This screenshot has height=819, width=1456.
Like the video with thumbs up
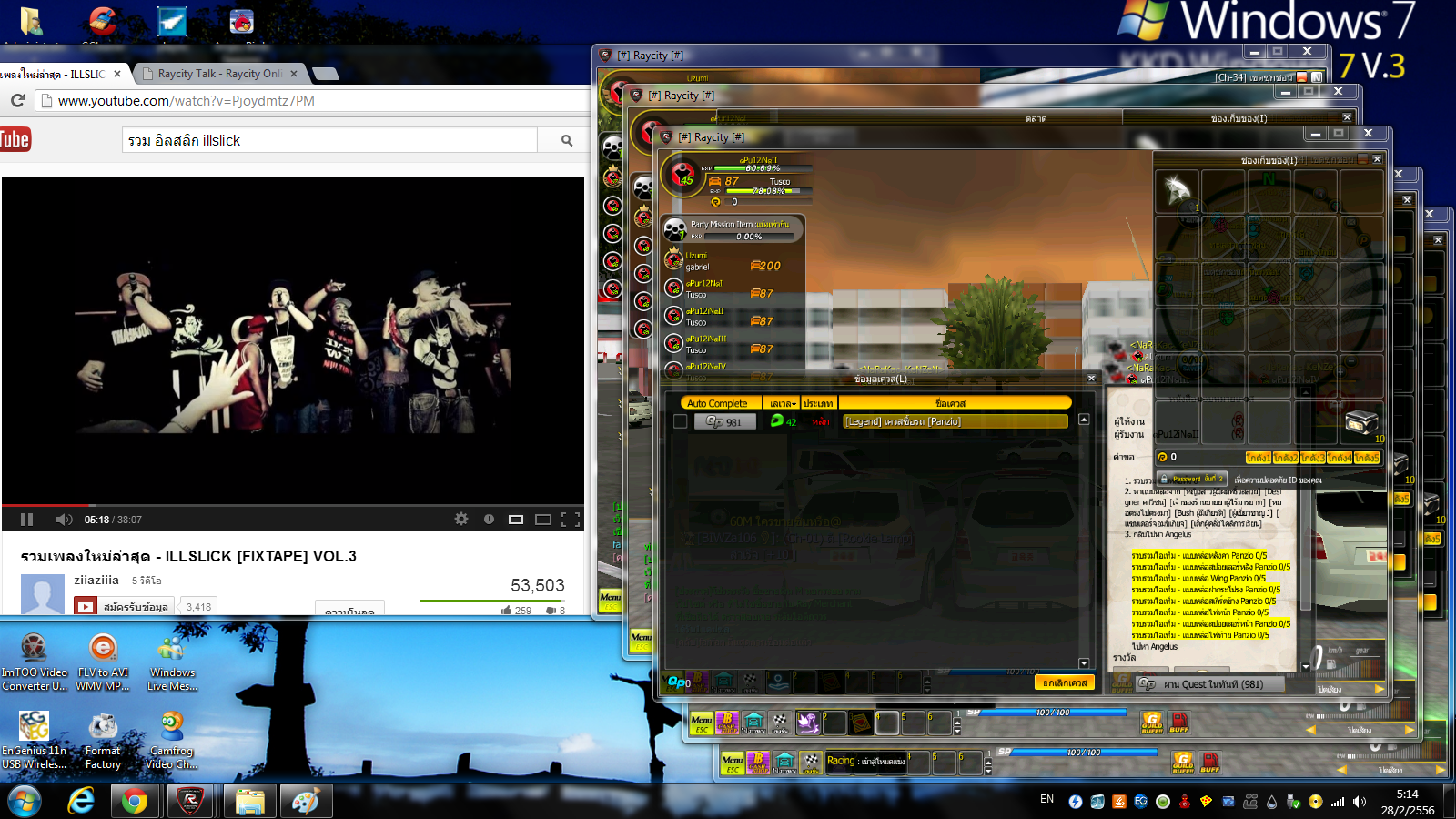[516, 610]
